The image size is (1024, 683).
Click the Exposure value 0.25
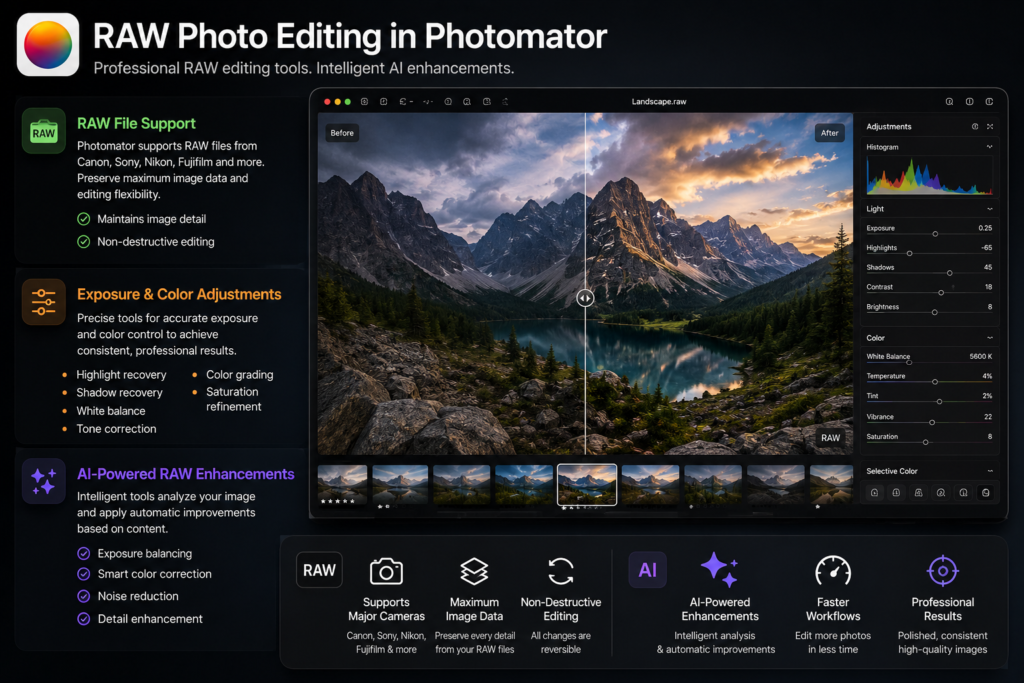pos(985,228)
